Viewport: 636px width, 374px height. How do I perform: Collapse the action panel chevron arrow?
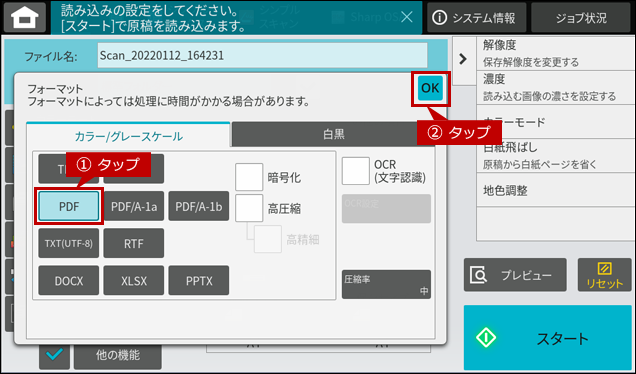click(x=463, y=59)
